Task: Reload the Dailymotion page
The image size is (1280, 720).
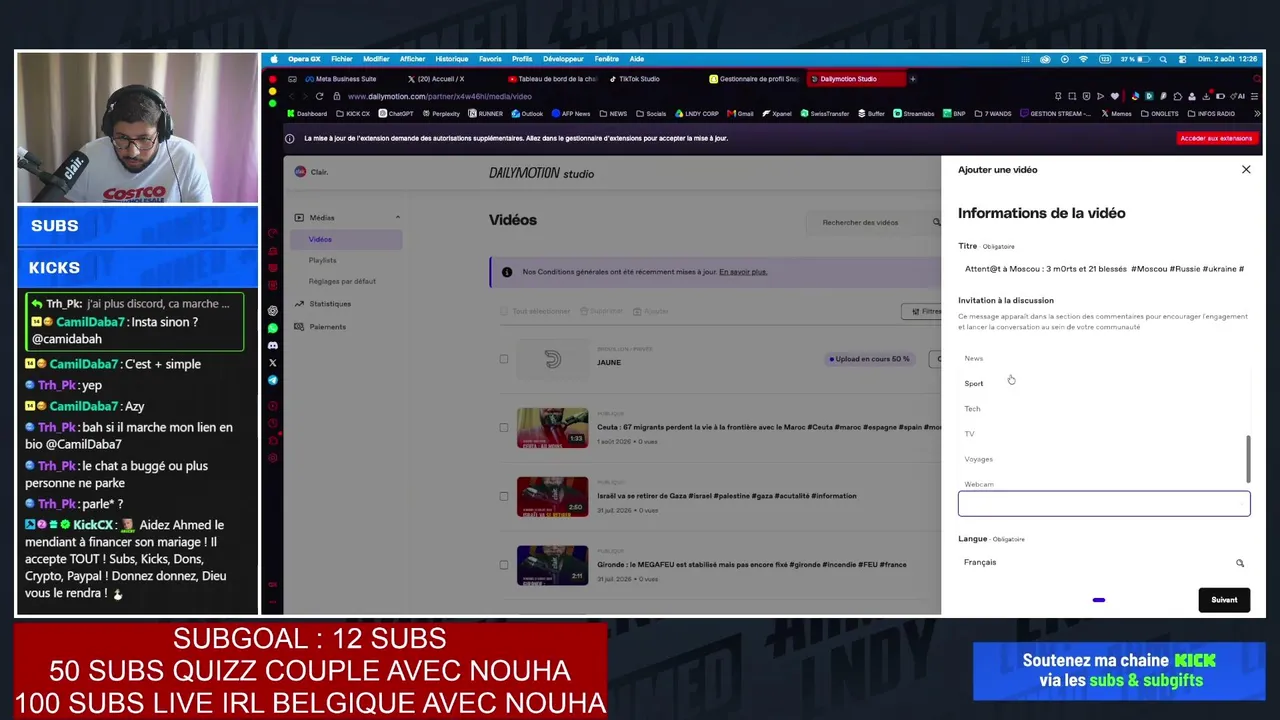Action: pos(319,96)
